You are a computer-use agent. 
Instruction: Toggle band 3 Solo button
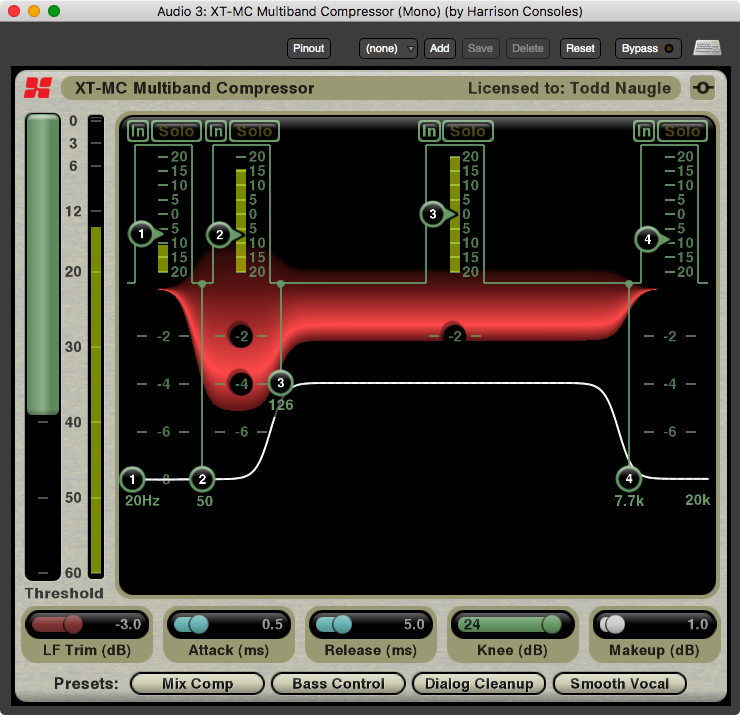(x=468, y=131)
